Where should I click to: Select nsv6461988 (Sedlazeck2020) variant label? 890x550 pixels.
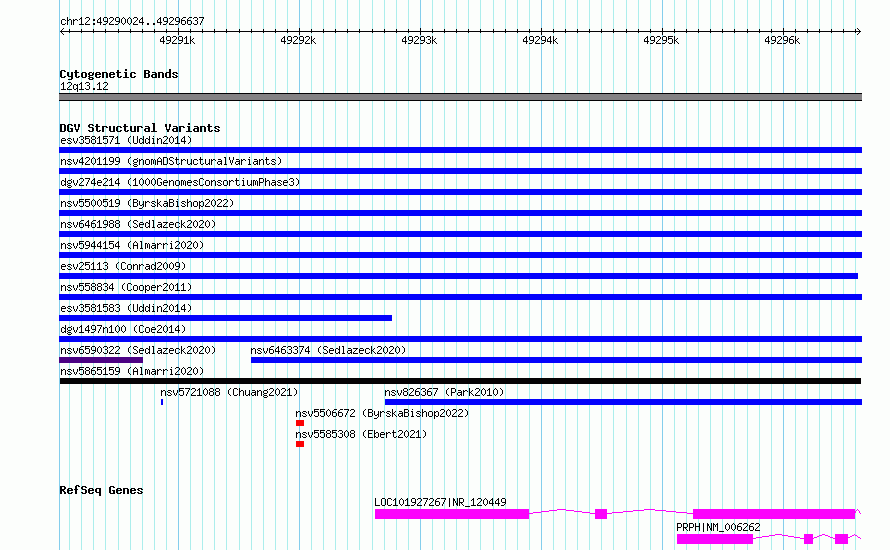[x=138, y=224]
